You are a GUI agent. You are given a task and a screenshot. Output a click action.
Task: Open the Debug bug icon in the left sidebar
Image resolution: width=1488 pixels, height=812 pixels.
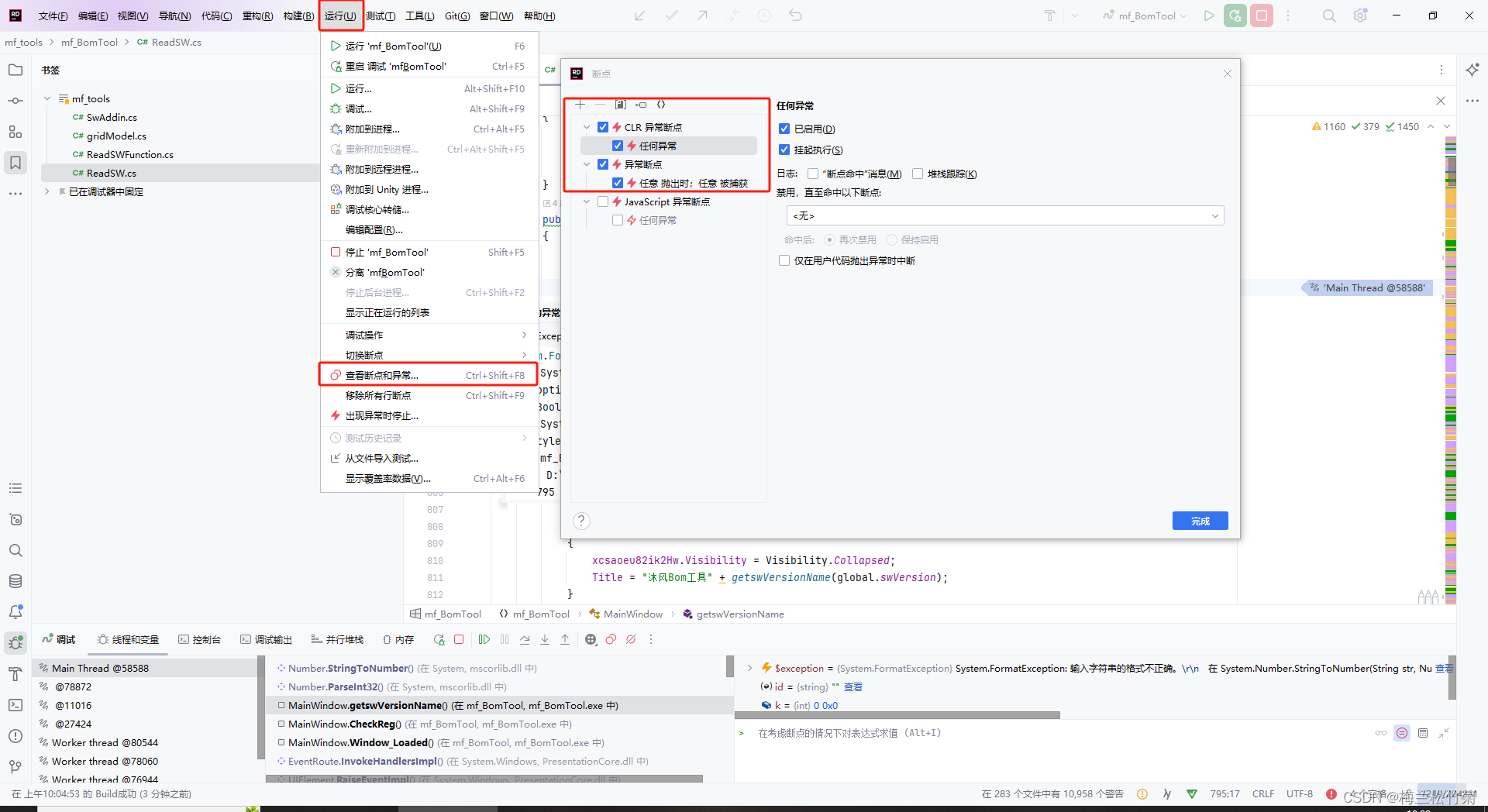click(x=15, y=643)
